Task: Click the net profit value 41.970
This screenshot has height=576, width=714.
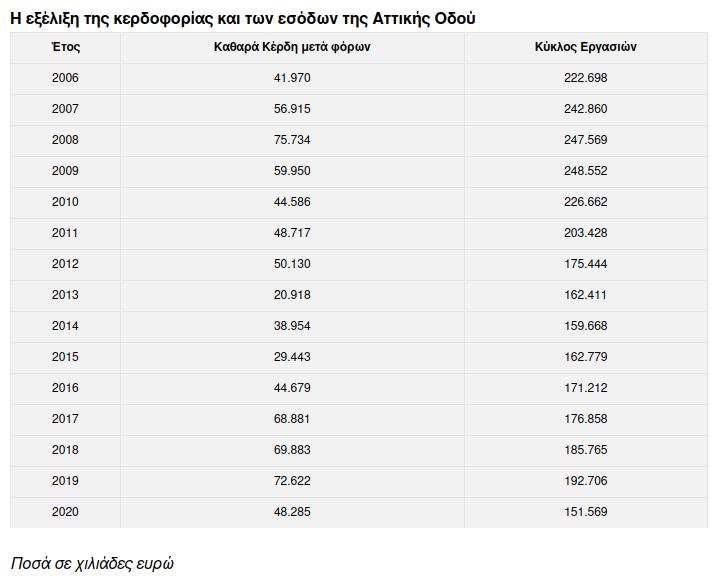Action: pos(292,78)
